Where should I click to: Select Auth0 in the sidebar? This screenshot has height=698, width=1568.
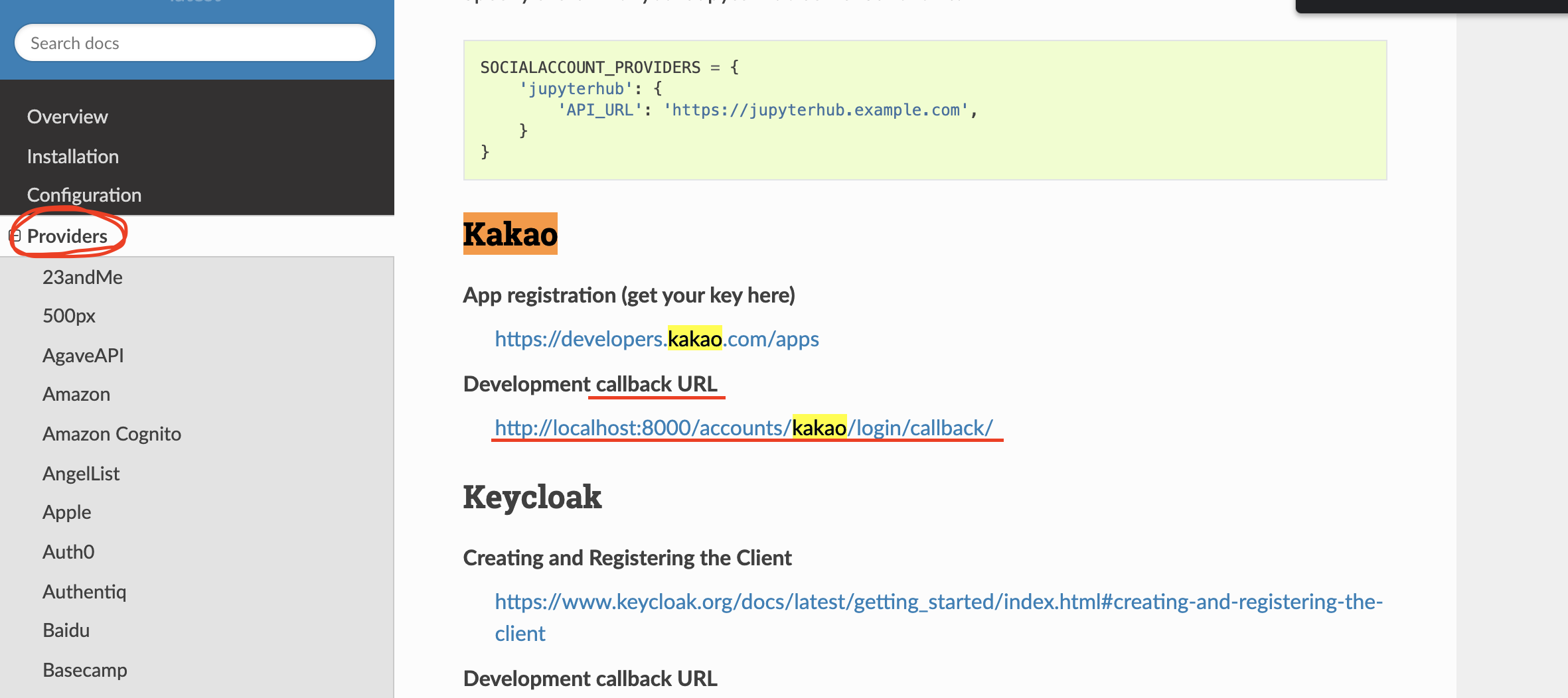68,552
